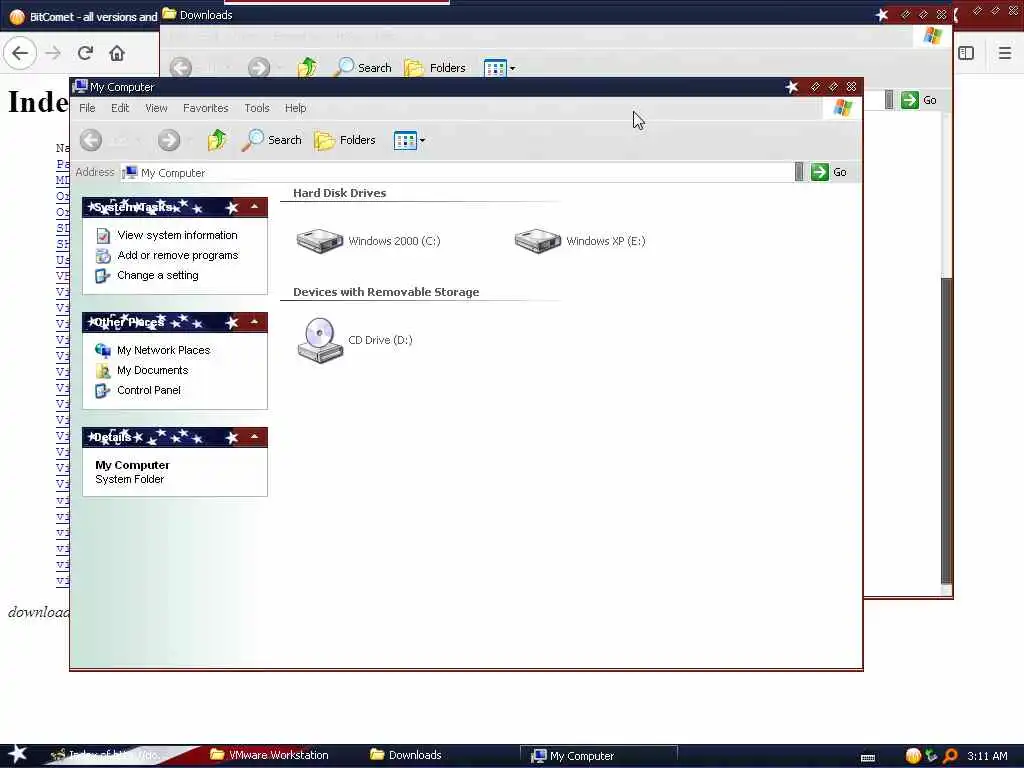Open the Edit menu
1024x768 pixels.
[120, 108]
